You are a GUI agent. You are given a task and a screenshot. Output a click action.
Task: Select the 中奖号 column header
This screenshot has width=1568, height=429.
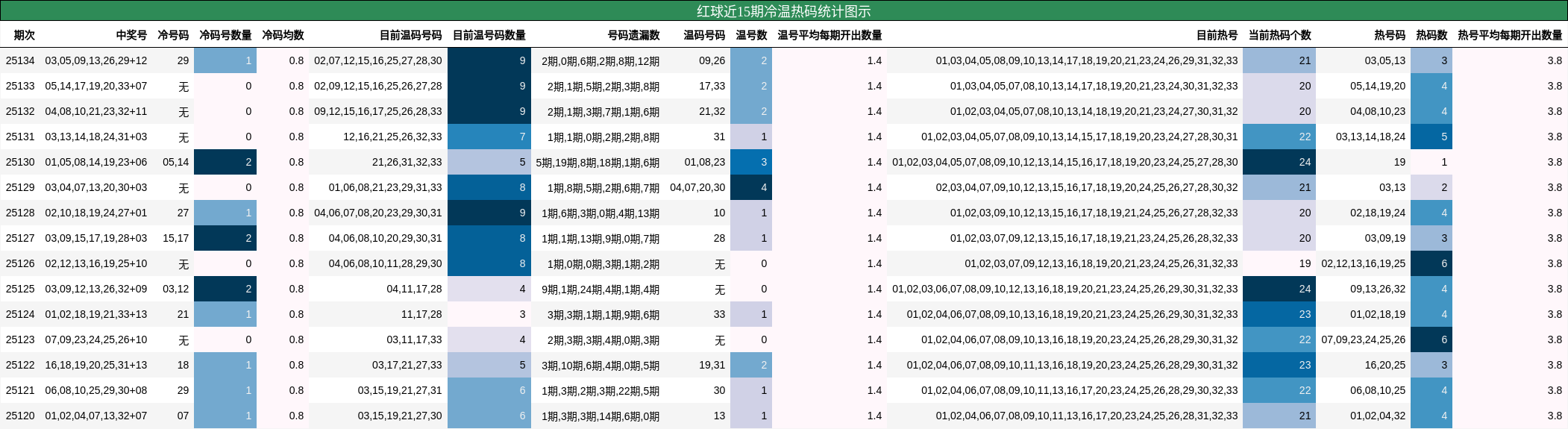click(131, 35)
